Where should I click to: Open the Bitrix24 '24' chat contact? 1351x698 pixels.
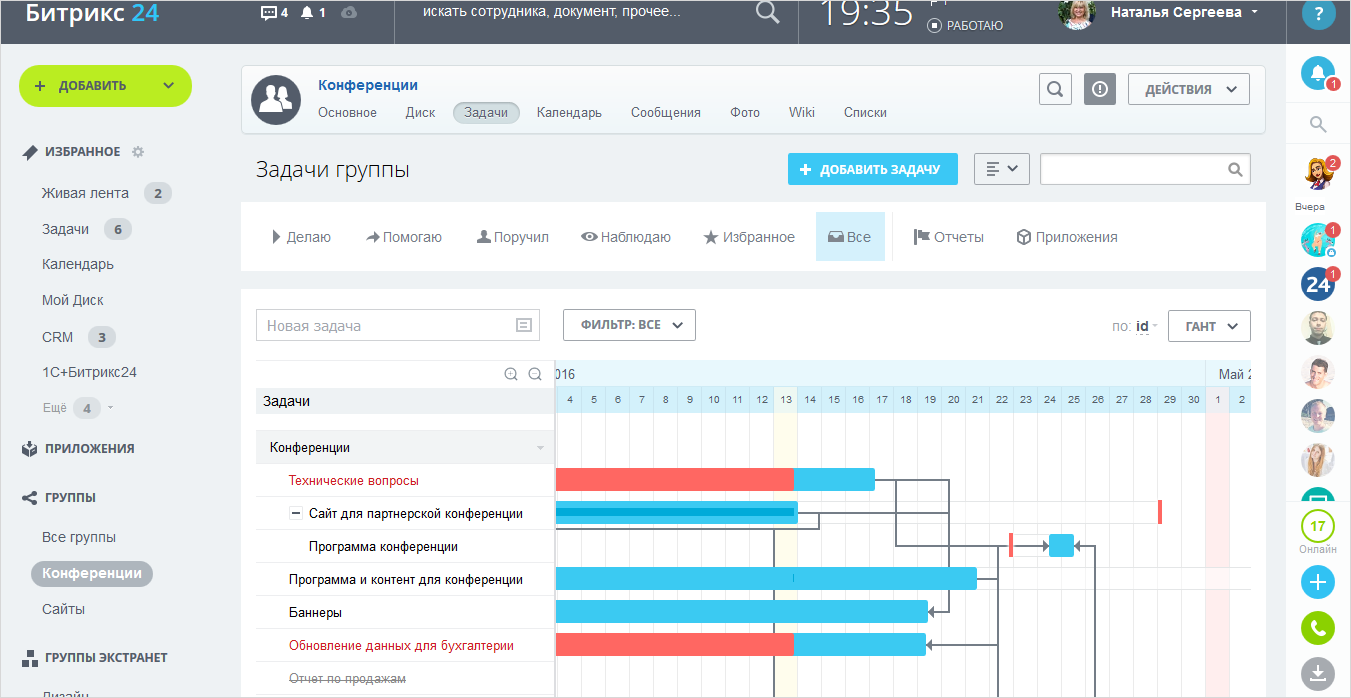pyautogui.click(x=1318, y=284)
